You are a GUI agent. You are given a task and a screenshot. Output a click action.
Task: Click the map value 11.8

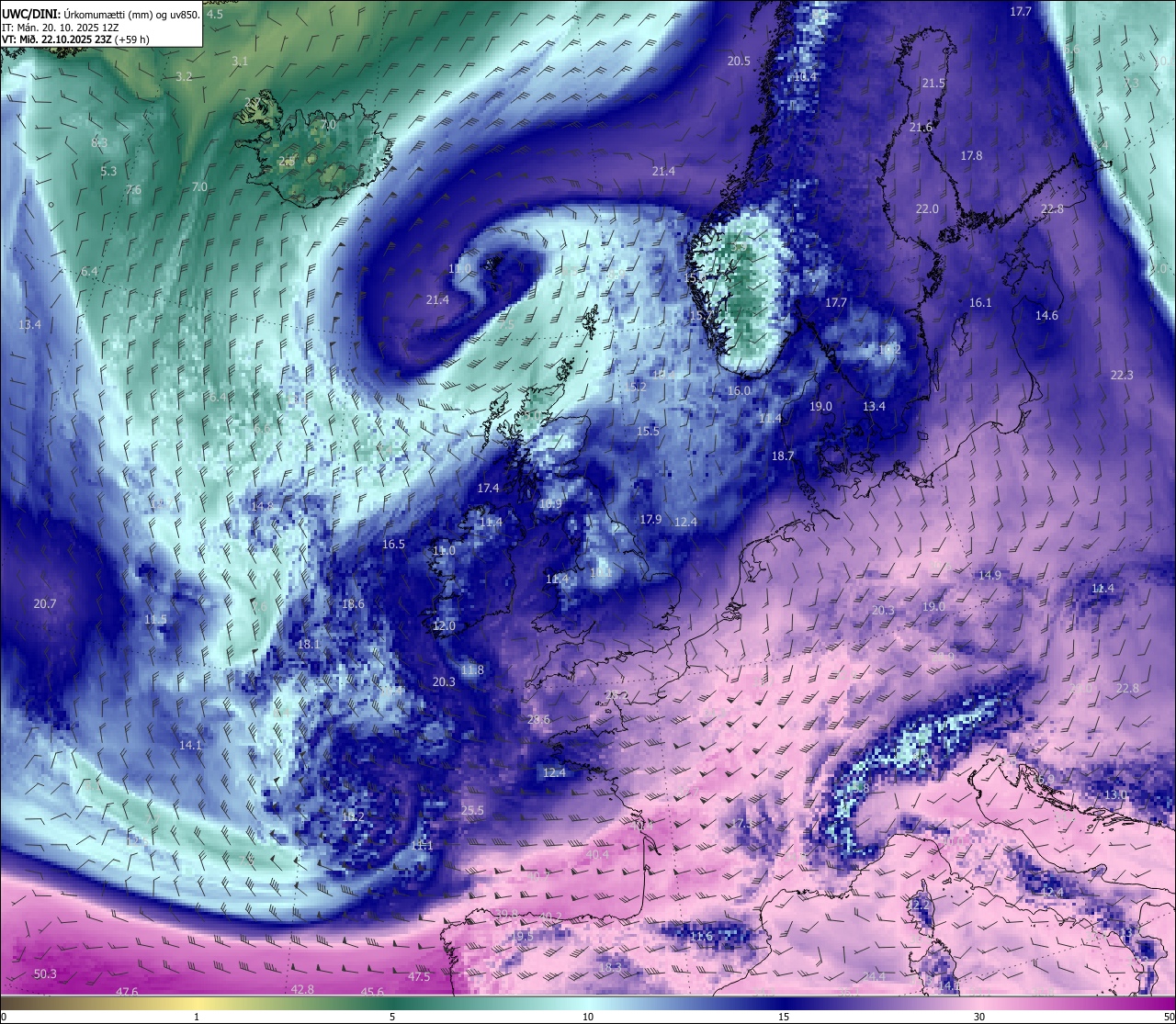coord(472,670)
